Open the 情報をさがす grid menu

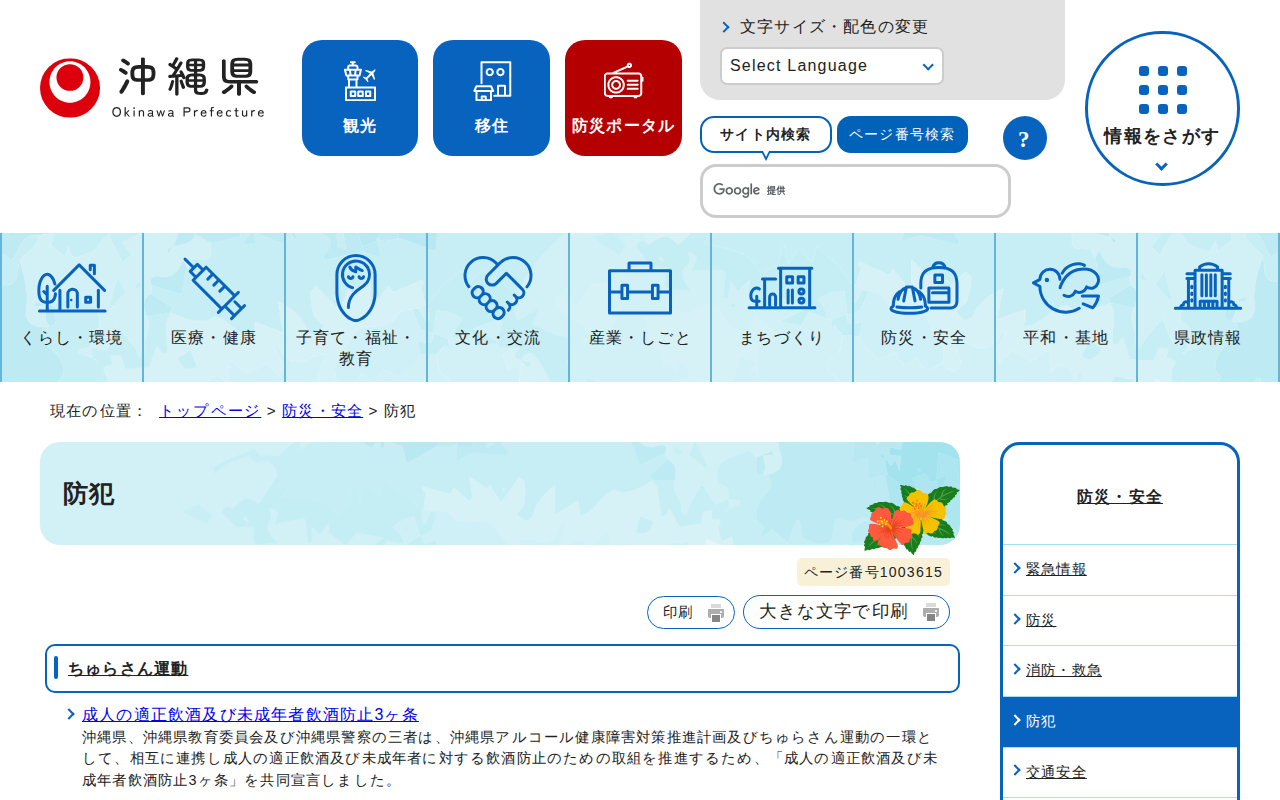[x=1162, y=108]
